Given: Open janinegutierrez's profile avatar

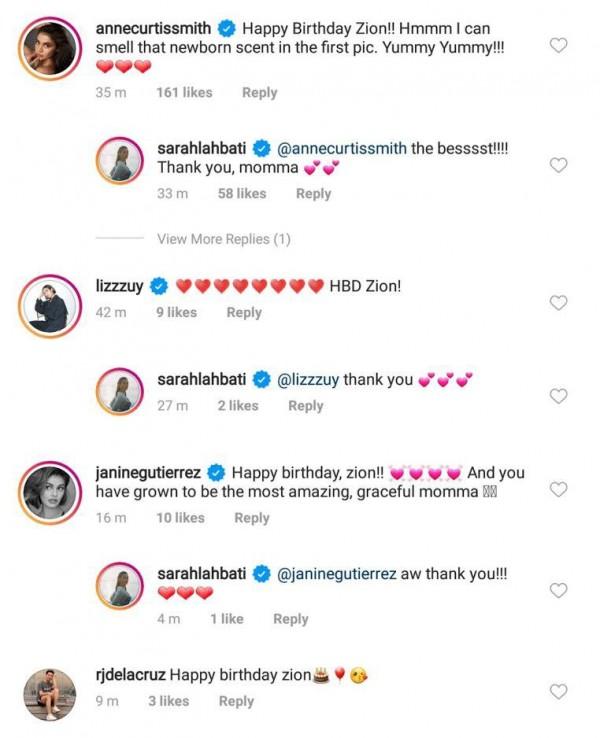Looking at the screenshot, I should [50, 491].
